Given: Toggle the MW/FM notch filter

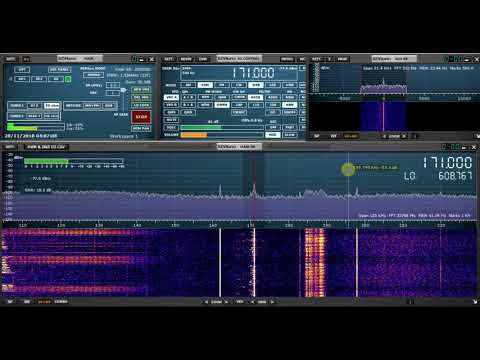Looking at the screenshot, I should tap(92, 106).
